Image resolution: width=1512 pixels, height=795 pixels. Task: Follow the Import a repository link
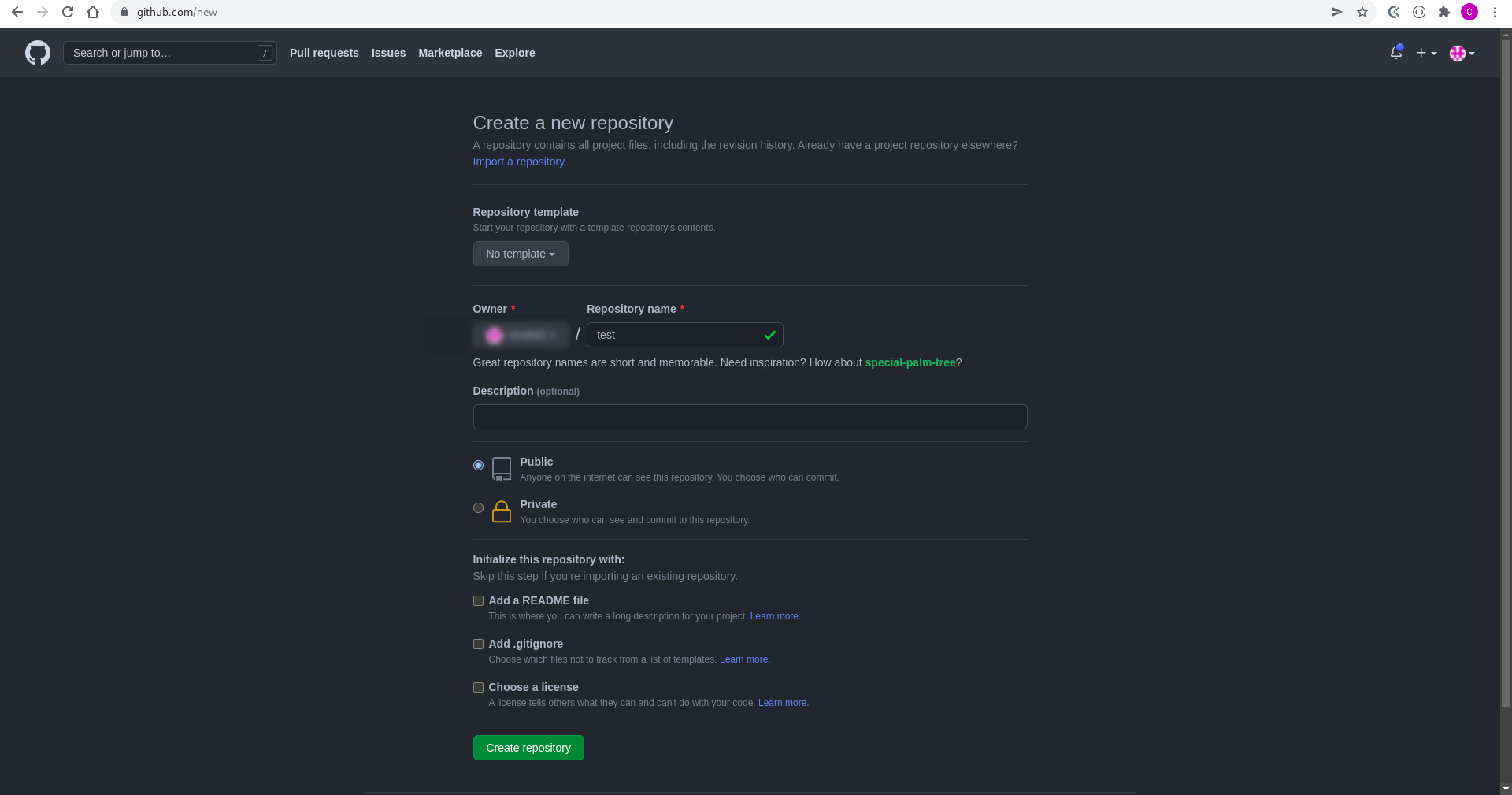pyautogui.click(x=520, y=162)
